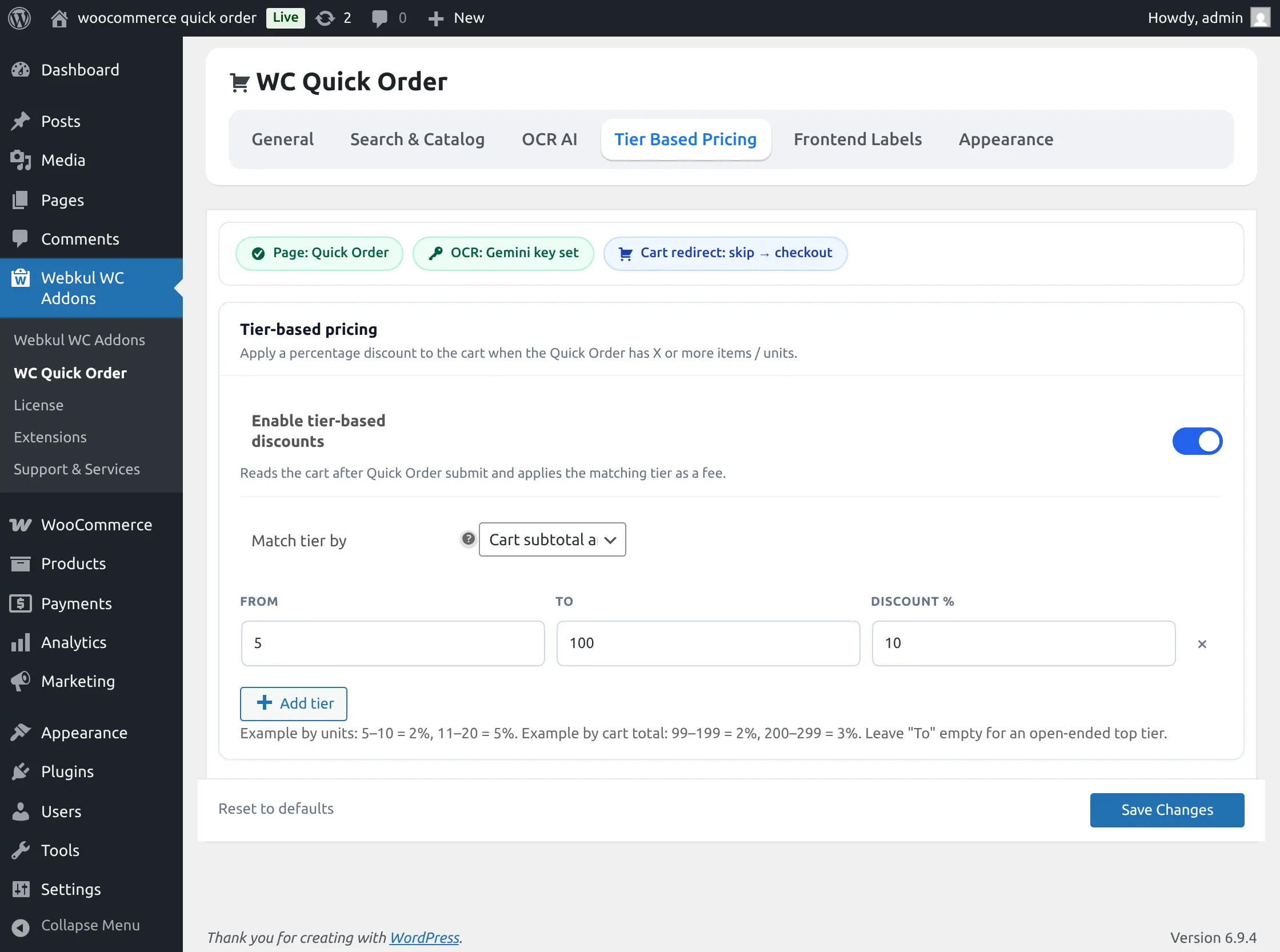Click the help question mark beside Match tier by
1280x952 pixels.
(469, 539)
